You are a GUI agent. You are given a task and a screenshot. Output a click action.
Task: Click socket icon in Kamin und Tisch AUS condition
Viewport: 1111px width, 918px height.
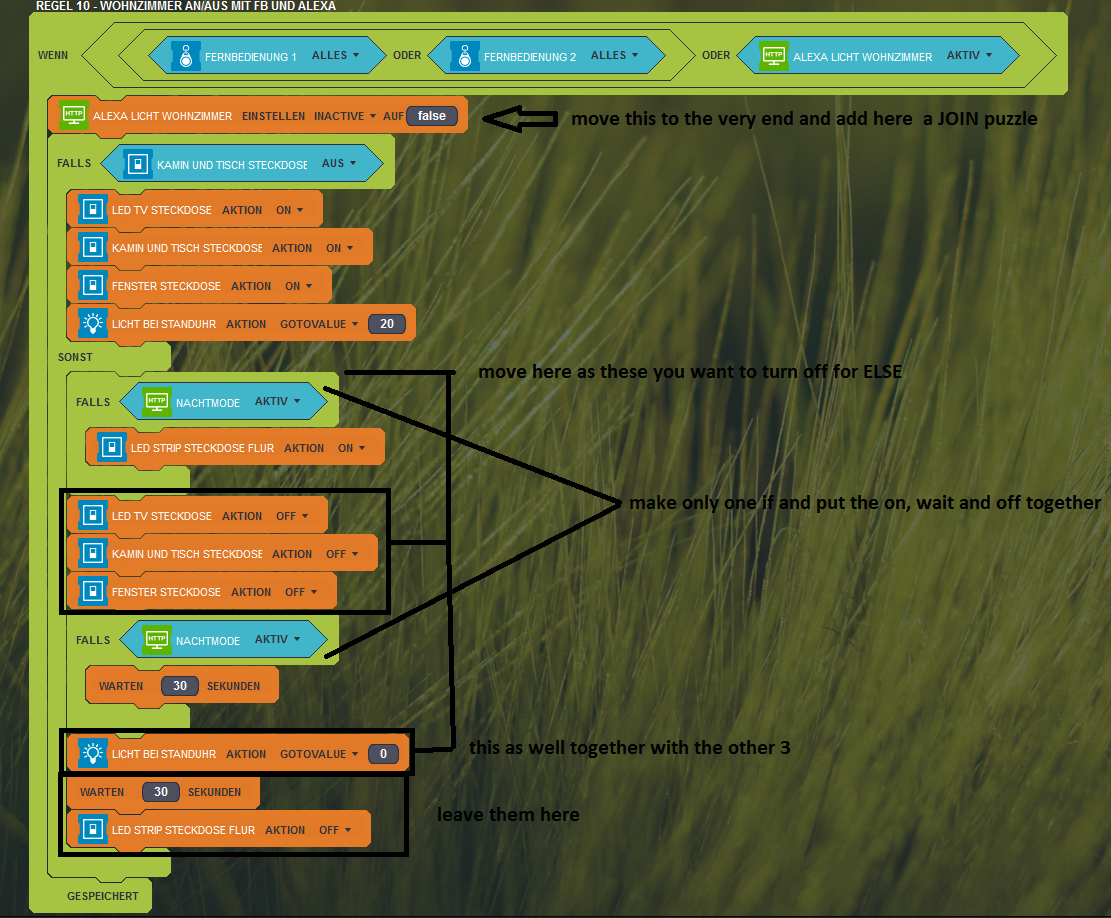tap(138, 164)
